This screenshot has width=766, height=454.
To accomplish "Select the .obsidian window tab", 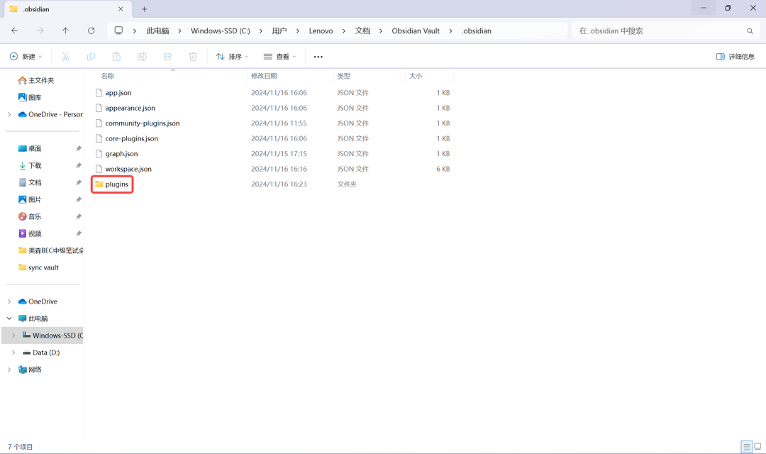I will (67, 9).
